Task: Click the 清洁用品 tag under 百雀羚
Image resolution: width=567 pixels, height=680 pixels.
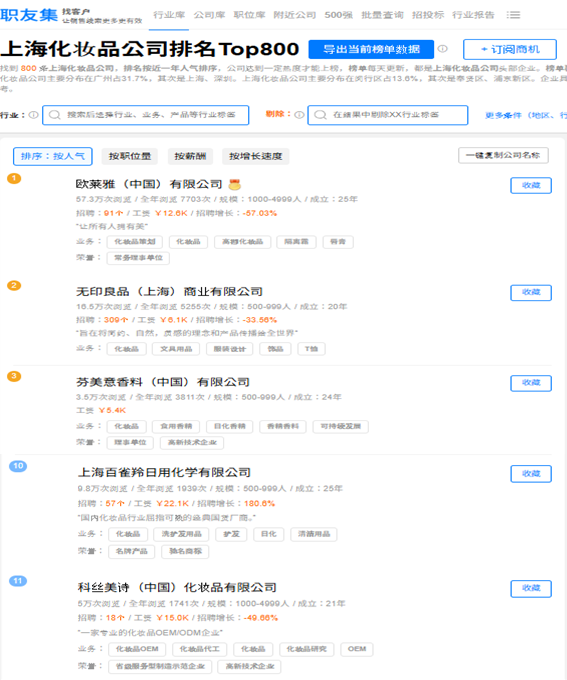Action: click(x=314, y=534)
